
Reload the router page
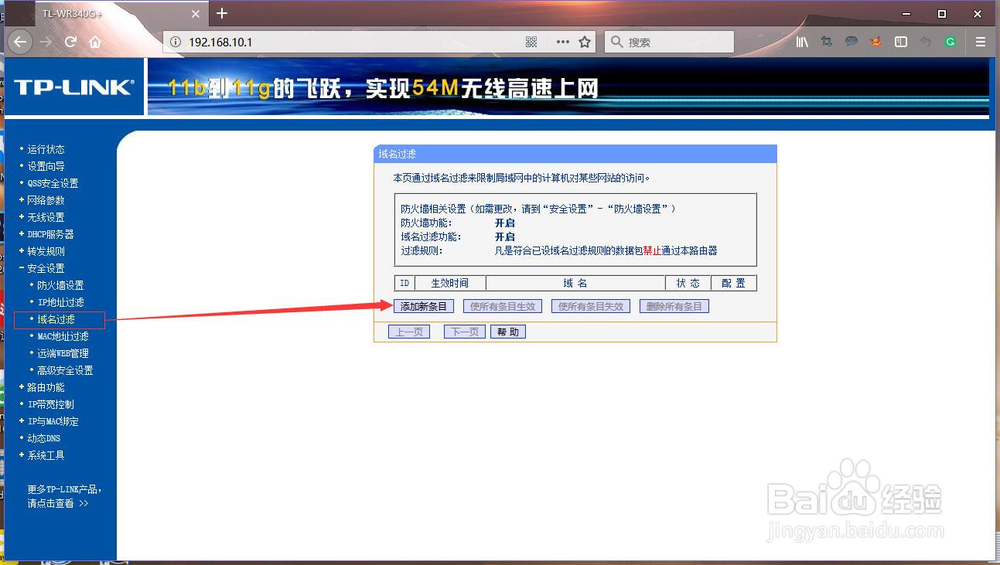(x=70, y=42)
